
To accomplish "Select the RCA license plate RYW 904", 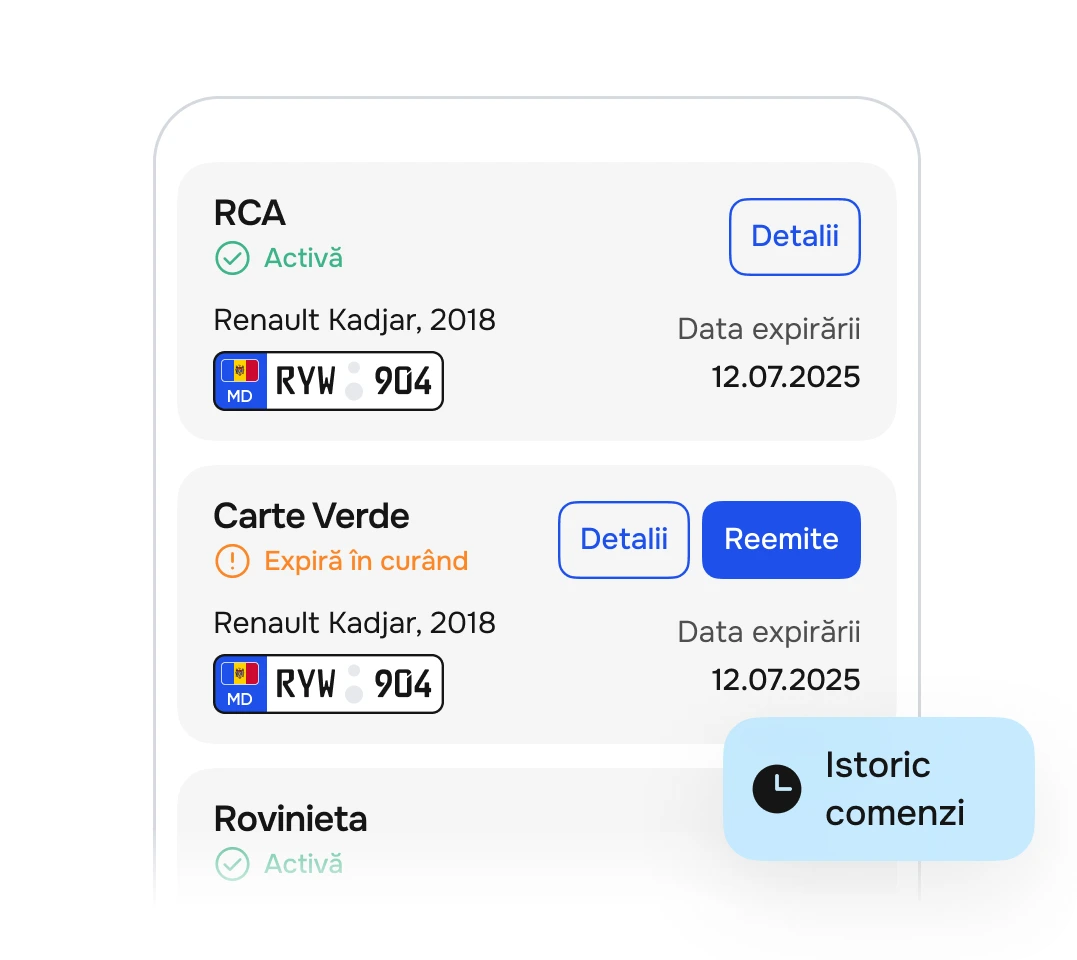I will 328,381.
